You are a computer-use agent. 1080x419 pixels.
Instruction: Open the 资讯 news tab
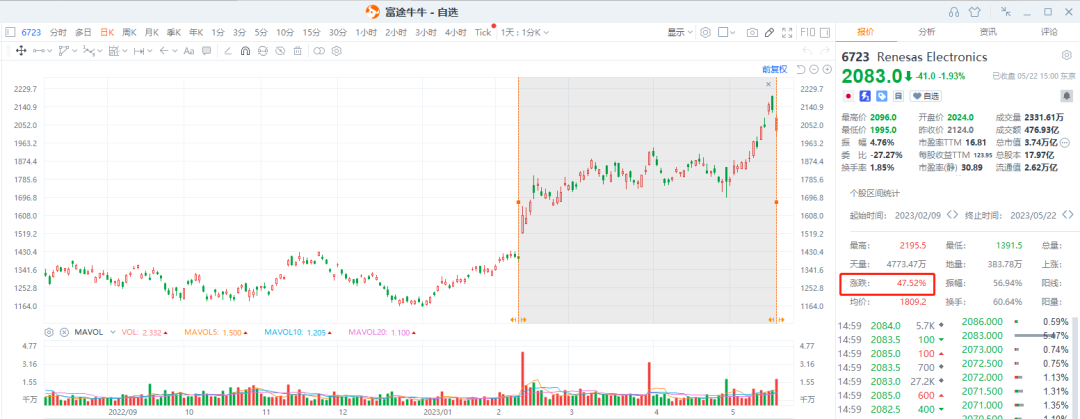(988, 32)
